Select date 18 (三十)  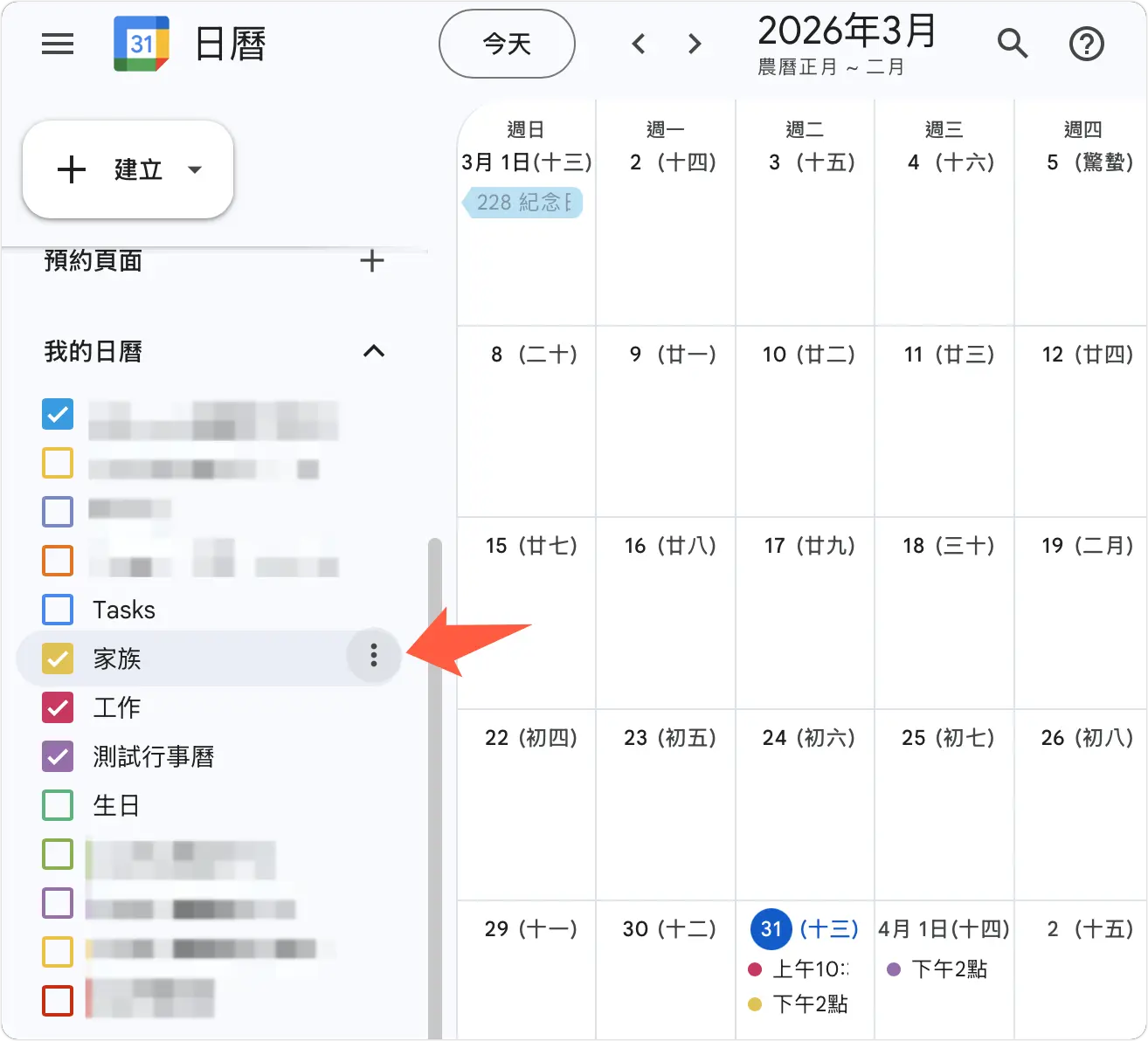tap(949, 546)
